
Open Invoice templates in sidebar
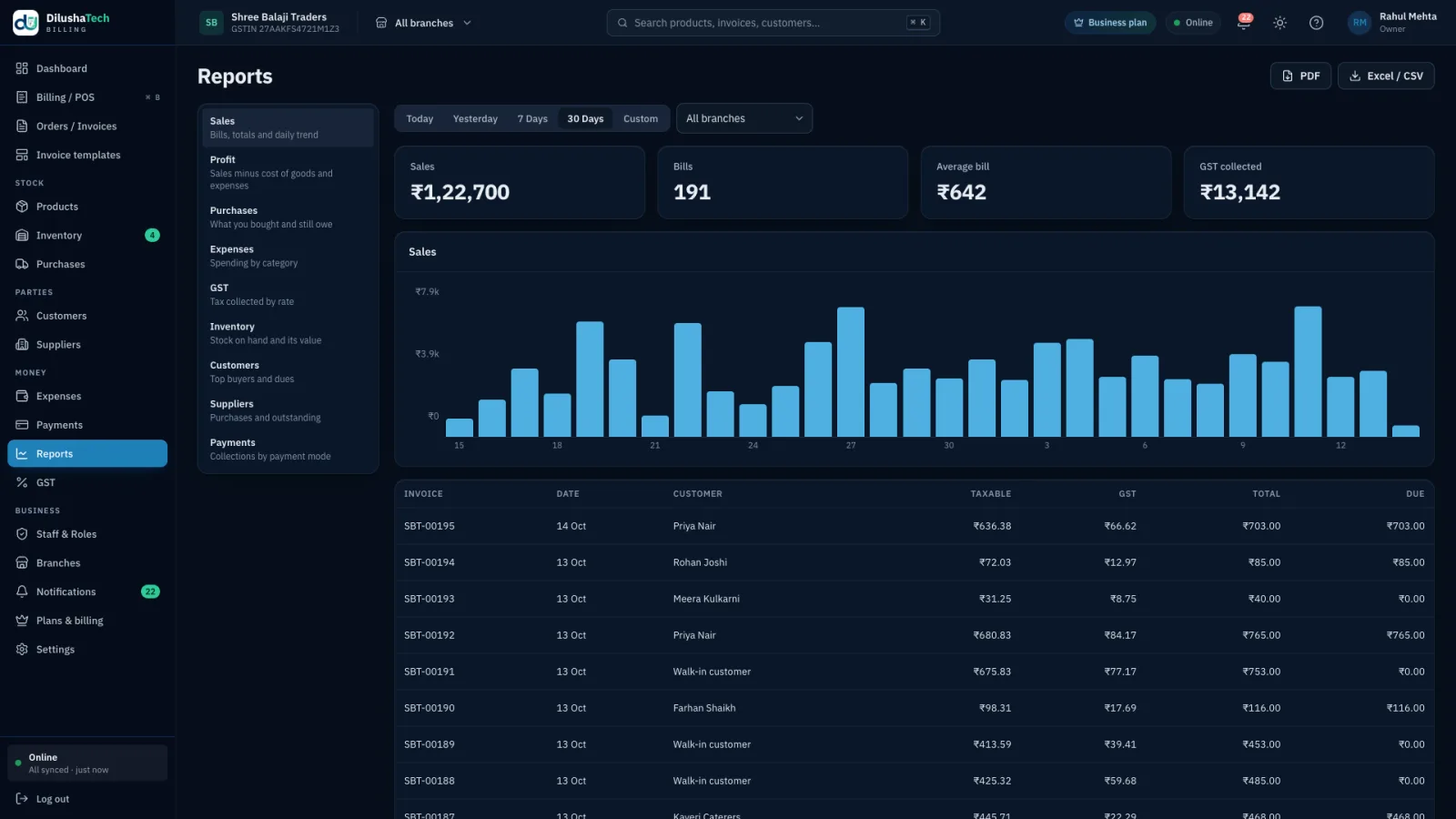[x=87, y=155]
